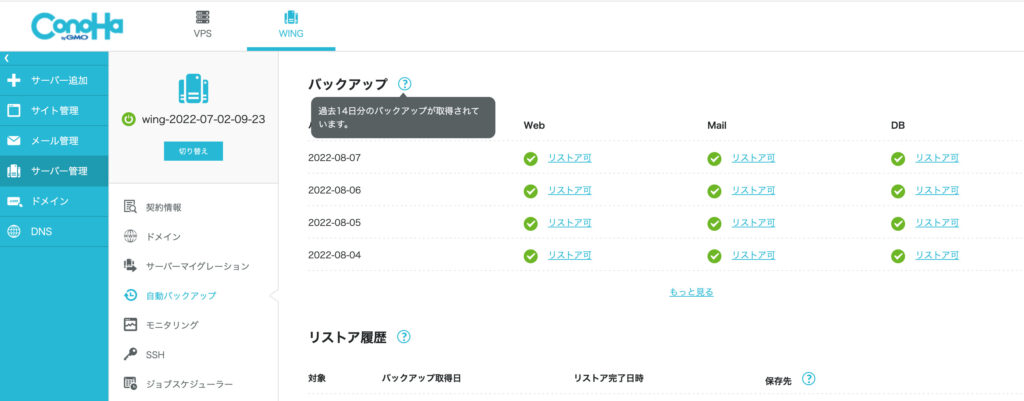1024x401 pixels.
Task: Collapse the left sidebar with the chevron
Action: (x=6, y=59)
